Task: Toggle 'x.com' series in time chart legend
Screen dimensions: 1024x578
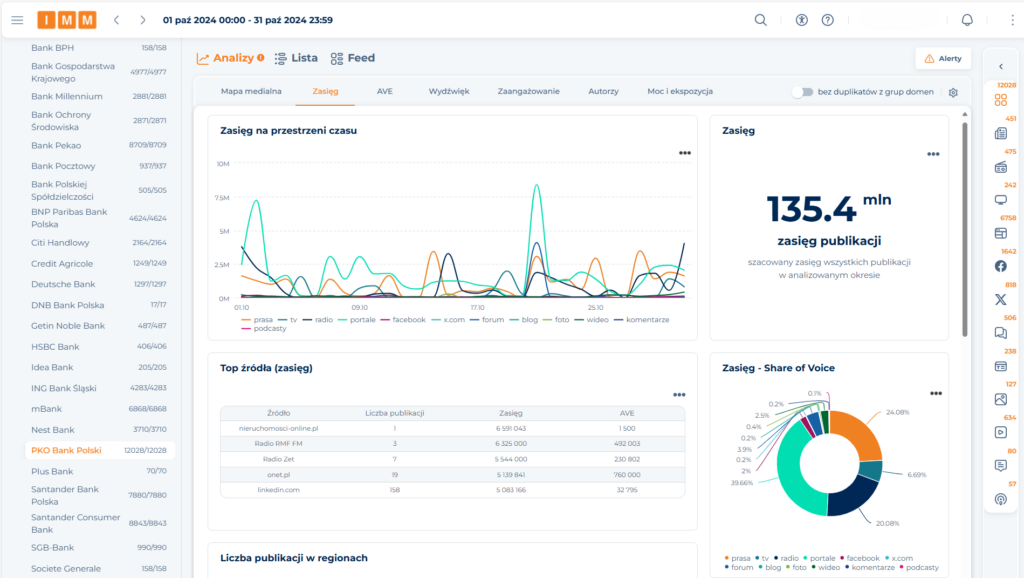Action: coord(449,320)
